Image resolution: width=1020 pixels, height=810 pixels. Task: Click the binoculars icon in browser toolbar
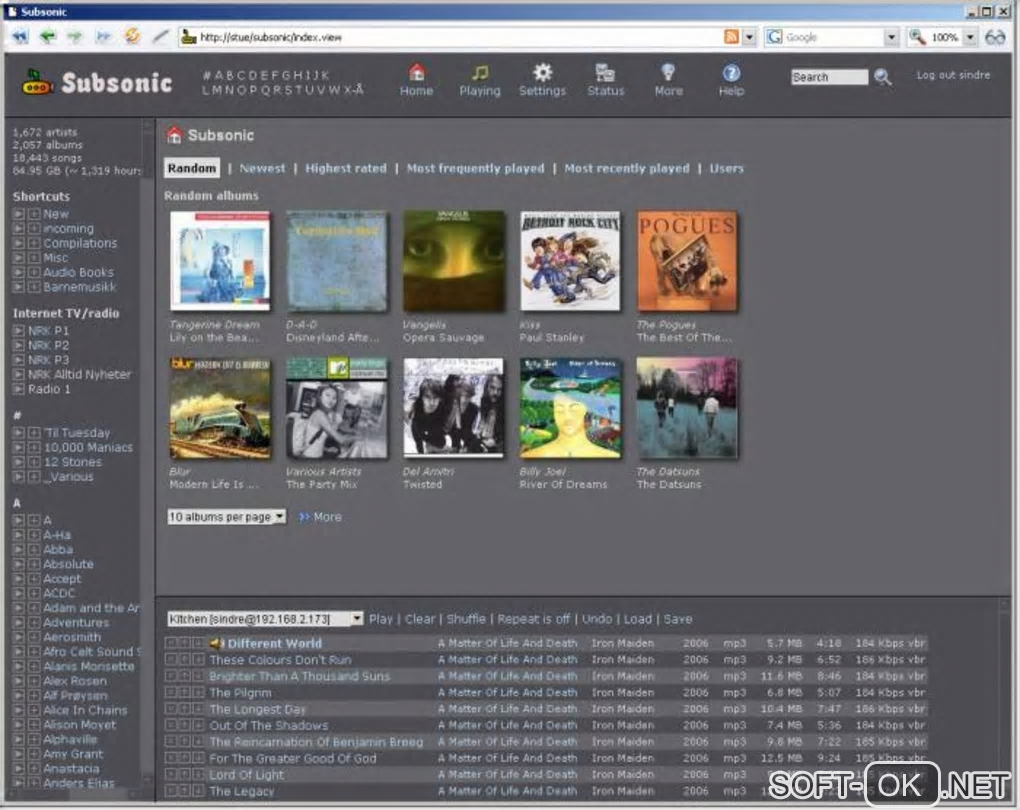(x=995, y=37)
